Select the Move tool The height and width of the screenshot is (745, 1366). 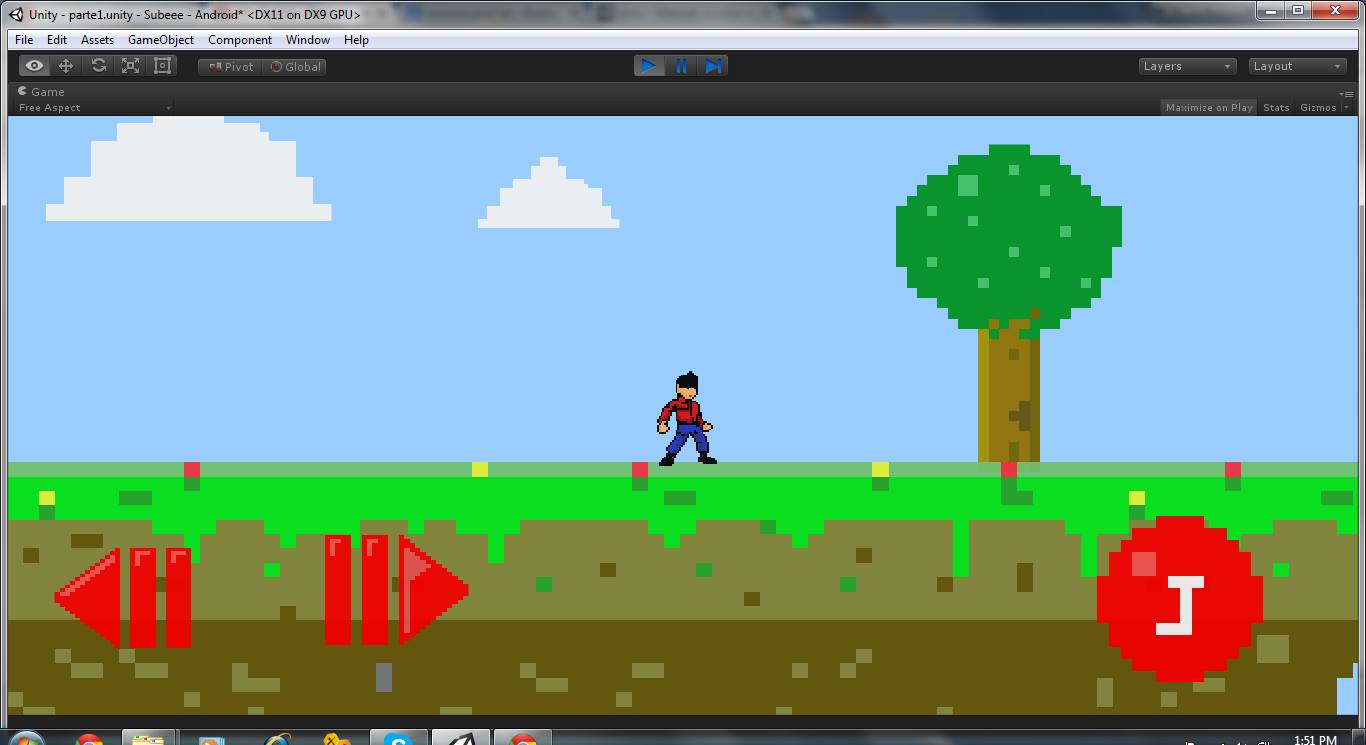click(x=65, y=65)
